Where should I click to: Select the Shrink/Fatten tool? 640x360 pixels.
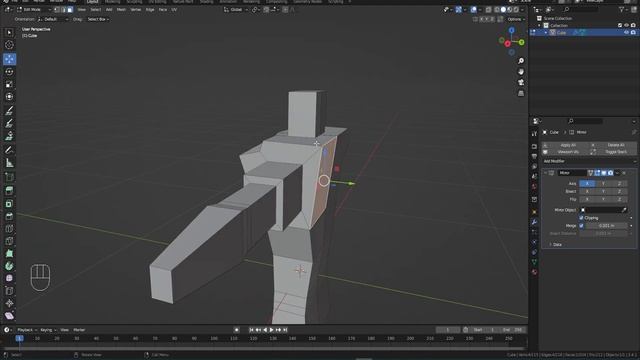coord(9,303)
